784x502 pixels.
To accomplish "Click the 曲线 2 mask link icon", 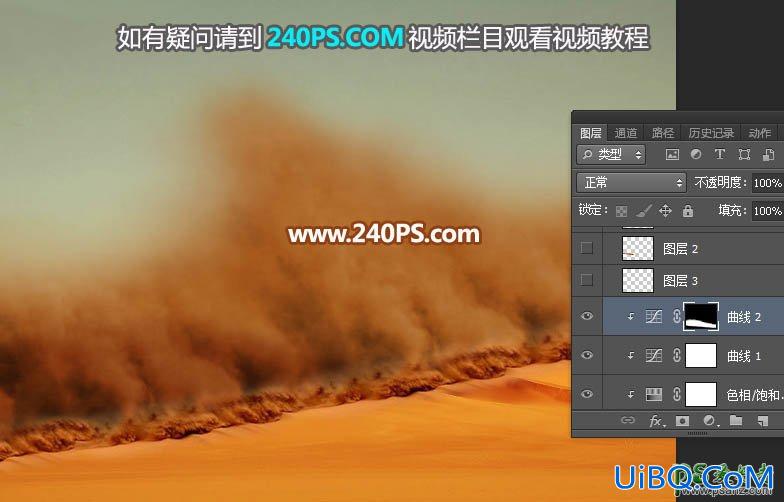I will (x=676, y=316).
